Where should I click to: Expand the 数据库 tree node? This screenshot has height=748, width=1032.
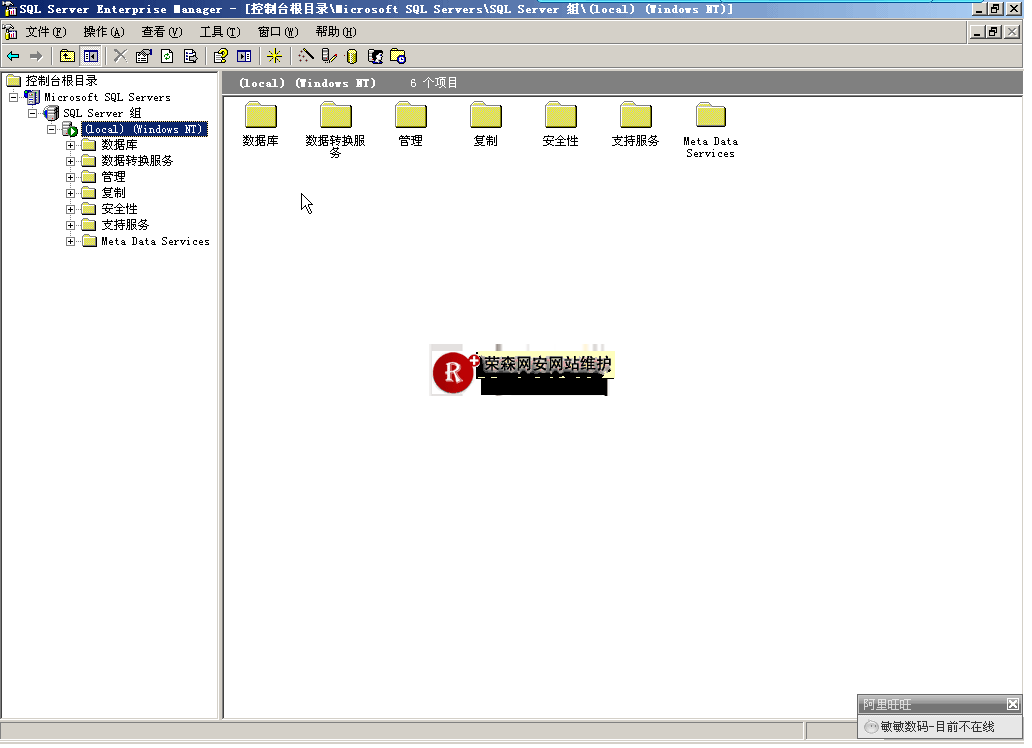71,145
